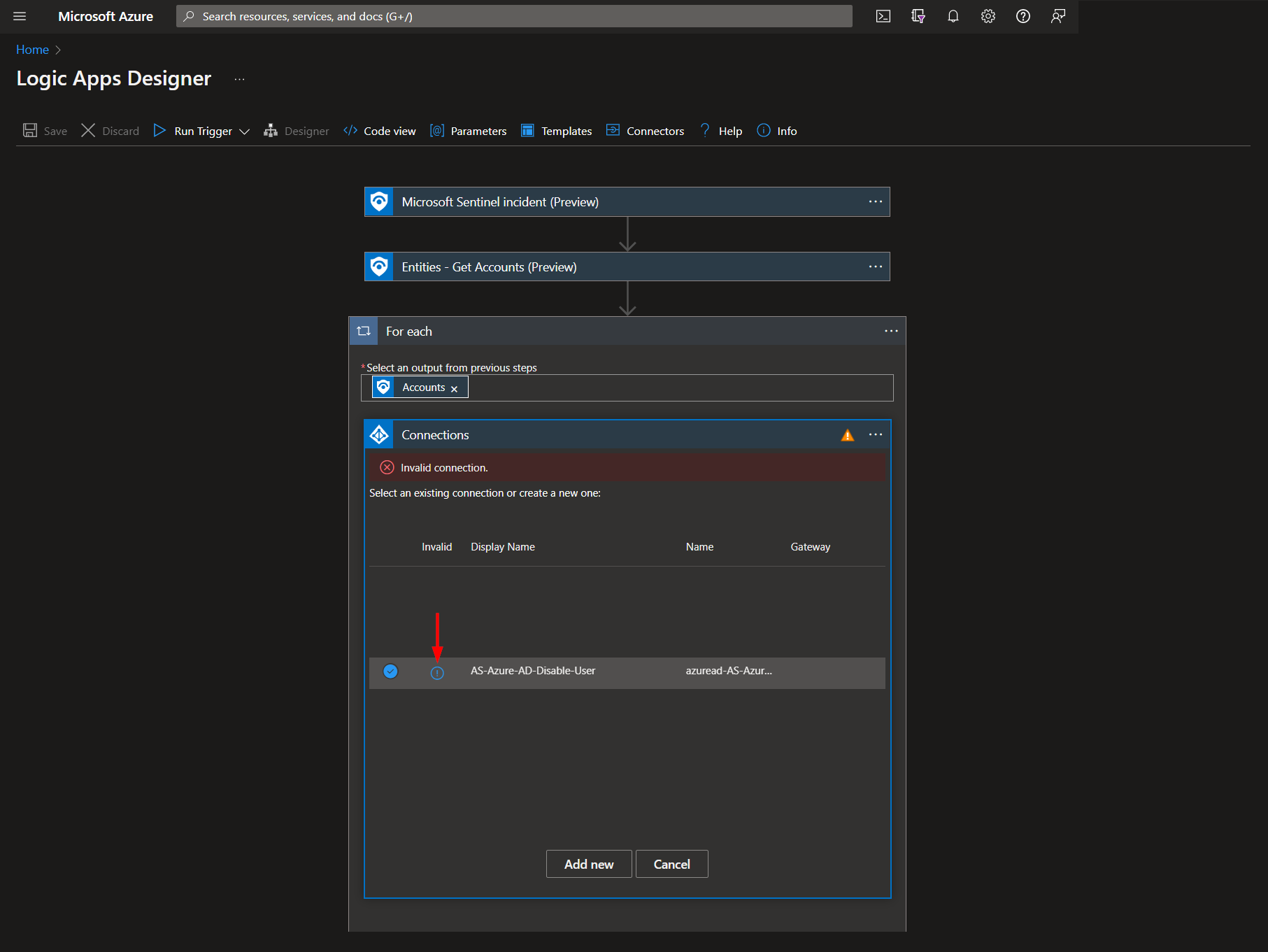This screenshot has width=1268, height=952.
Task: Open the help question mark icon
Action: coord(1023,16)
